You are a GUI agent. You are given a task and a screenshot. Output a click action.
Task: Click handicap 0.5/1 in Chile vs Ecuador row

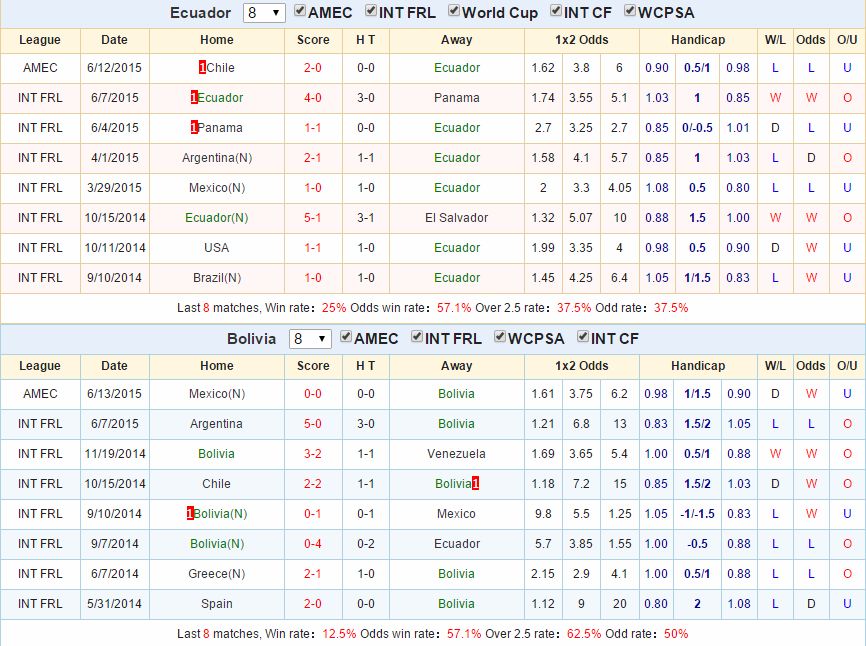point(697,68)
